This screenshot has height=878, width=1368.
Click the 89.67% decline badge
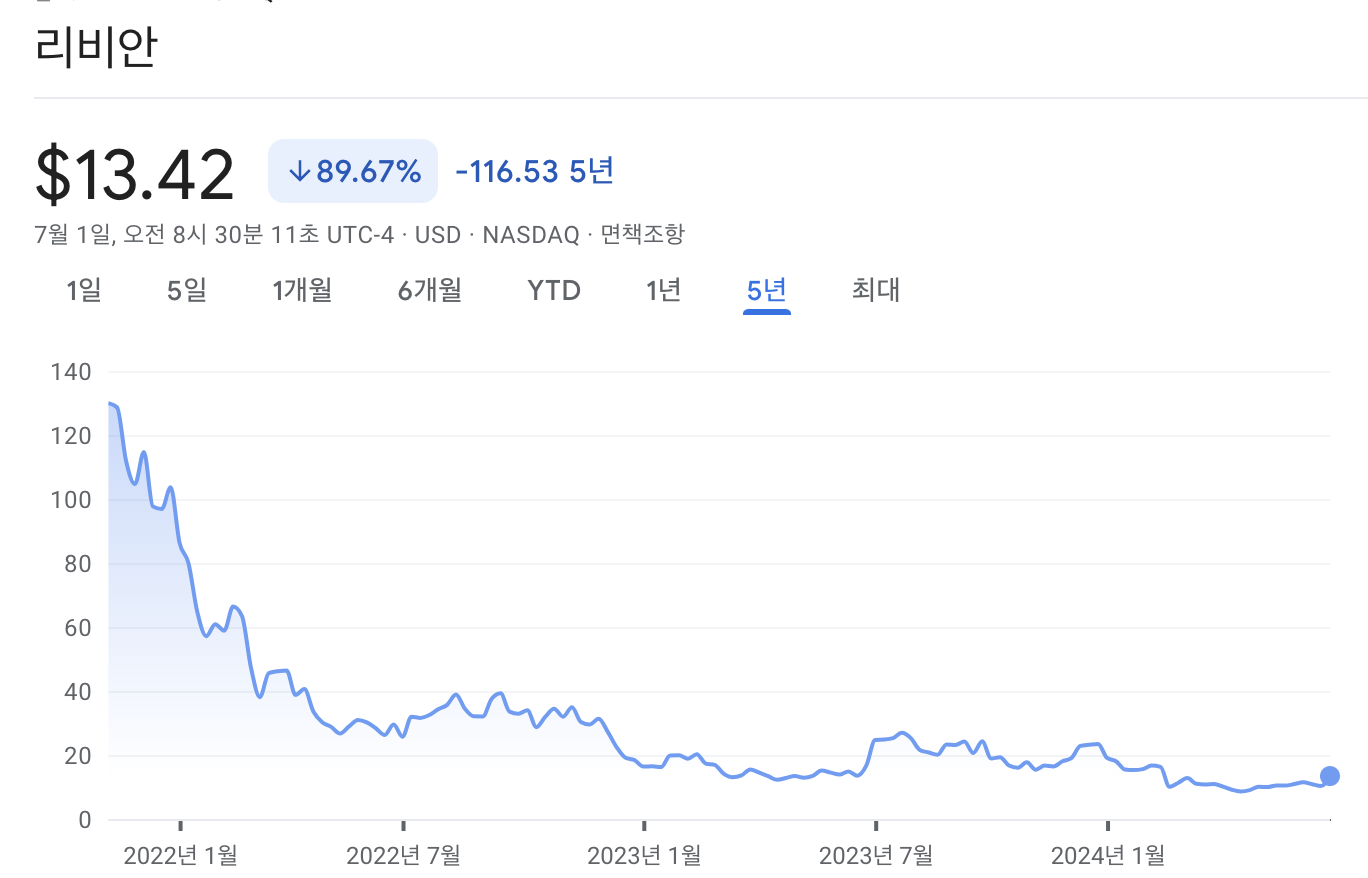pyautogui.click(x=353, y=171)
